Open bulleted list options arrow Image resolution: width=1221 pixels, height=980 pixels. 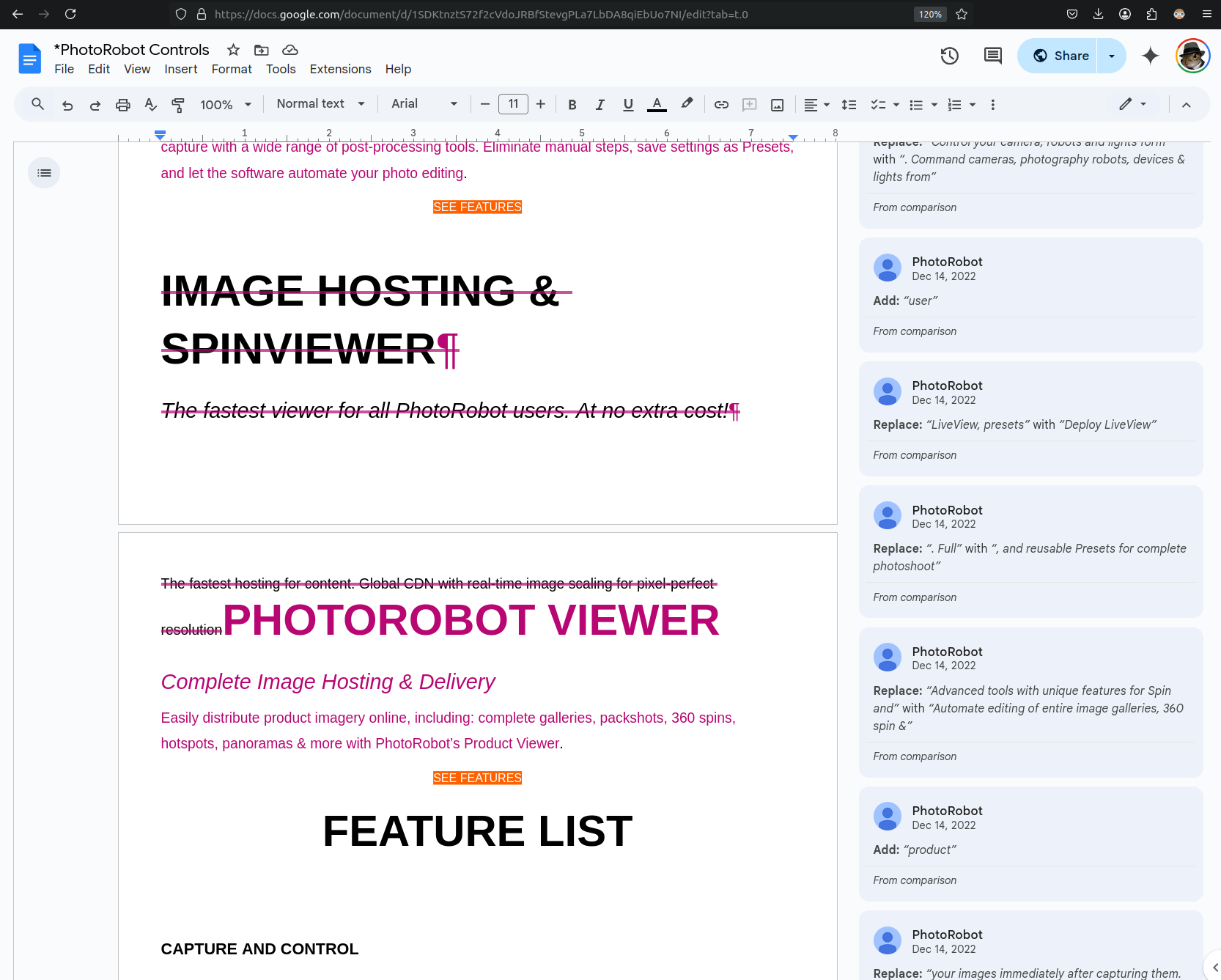[x=934, y=105]
